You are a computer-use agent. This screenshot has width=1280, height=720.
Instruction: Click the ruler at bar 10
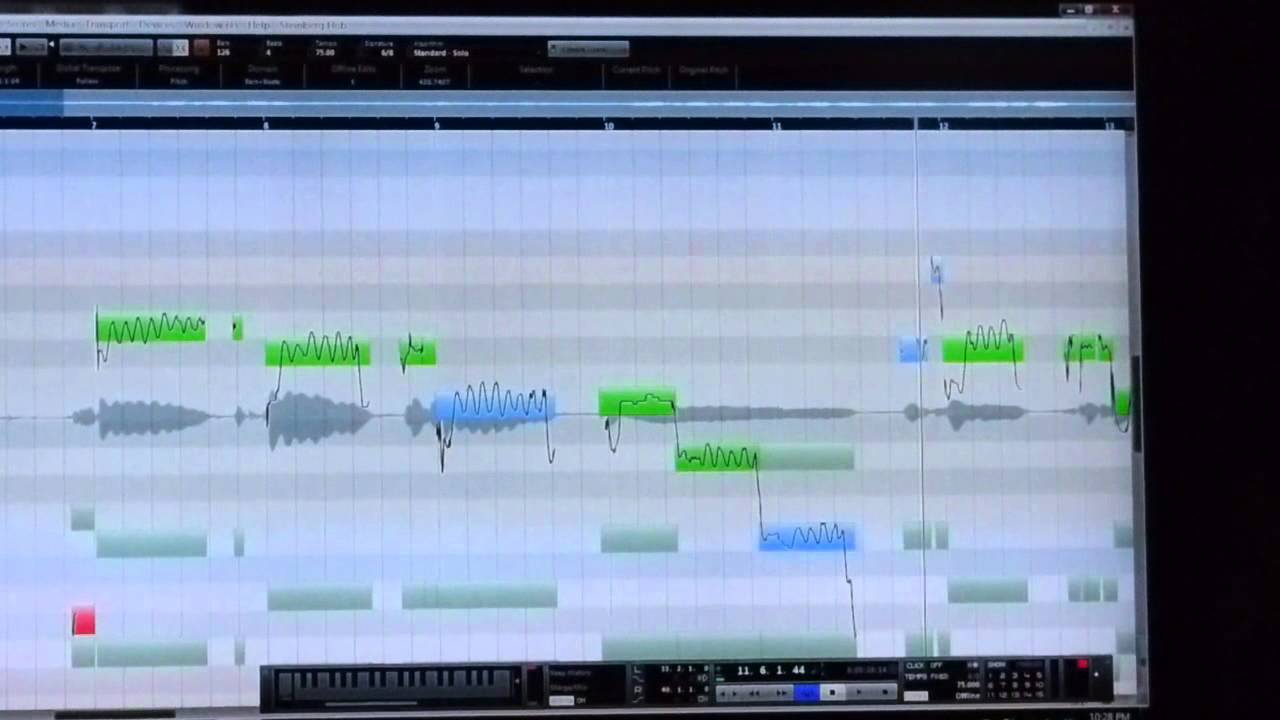click(608, 125)
